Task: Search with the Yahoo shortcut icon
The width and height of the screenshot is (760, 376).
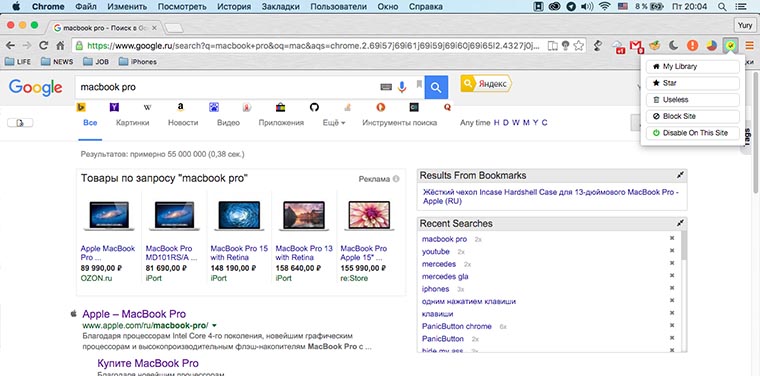Action: tap(114, 108)
